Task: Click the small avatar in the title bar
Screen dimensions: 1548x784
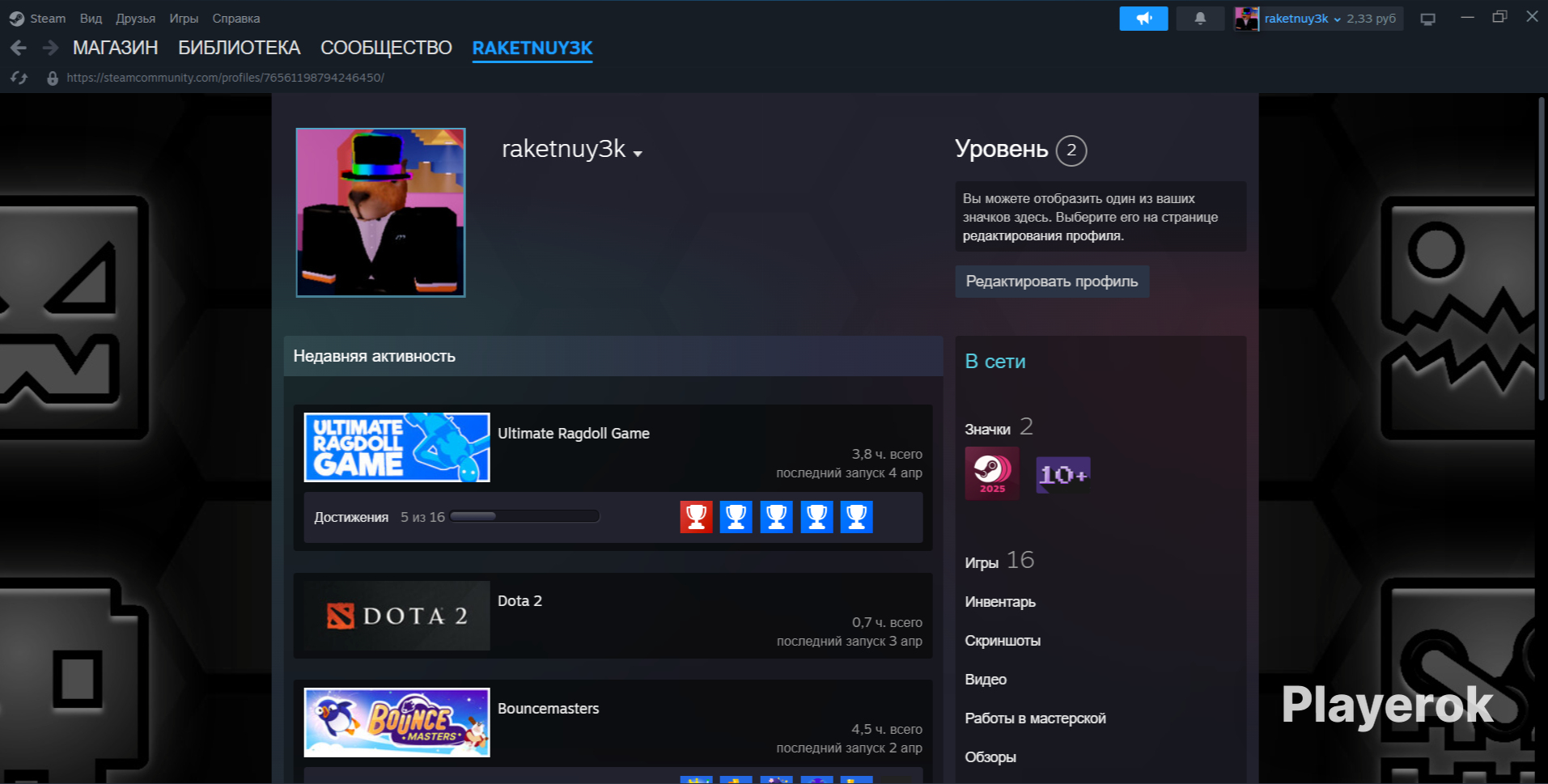Action: coord(1246,19)
